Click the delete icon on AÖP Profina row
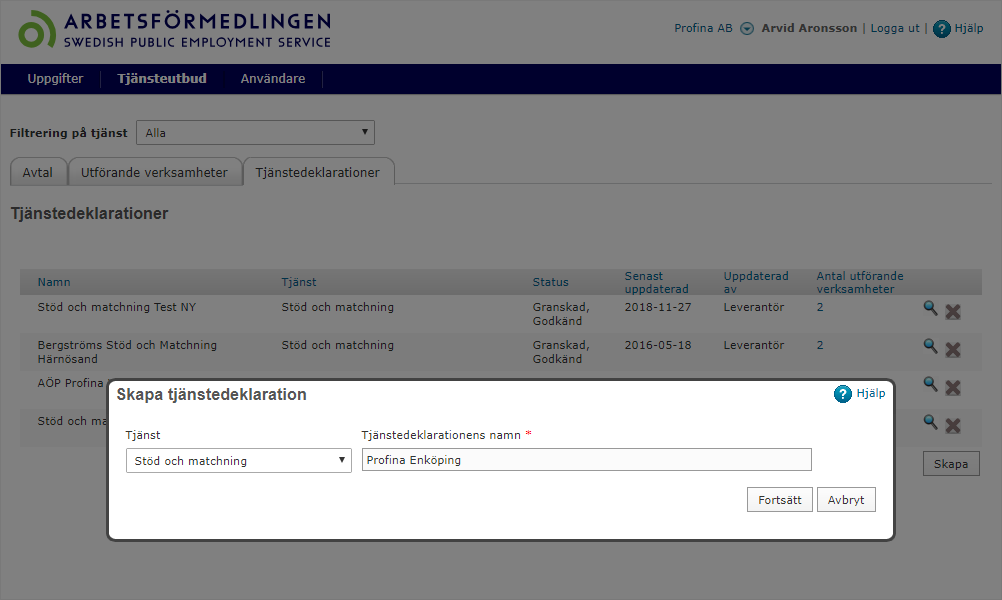1002x600 pixels. tap(953, 387)
